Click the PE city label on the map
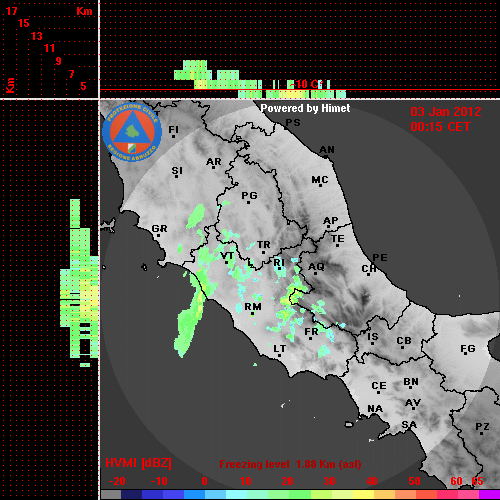The height and width of the screenshot is (500, 500). (x=380, y=257)
